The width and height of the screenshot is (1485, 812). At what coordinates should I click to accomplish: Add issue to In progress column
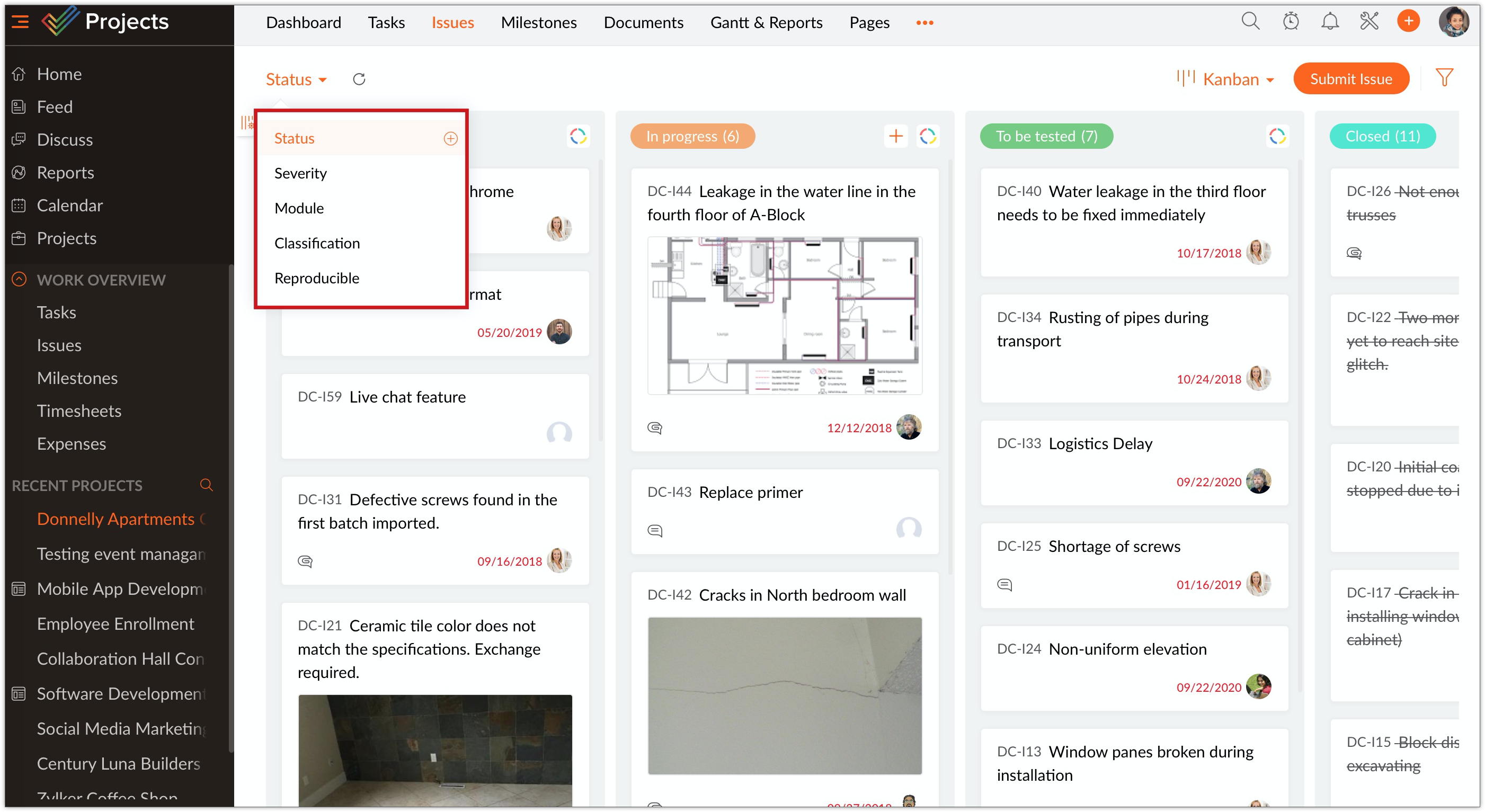tap(895, 136)
